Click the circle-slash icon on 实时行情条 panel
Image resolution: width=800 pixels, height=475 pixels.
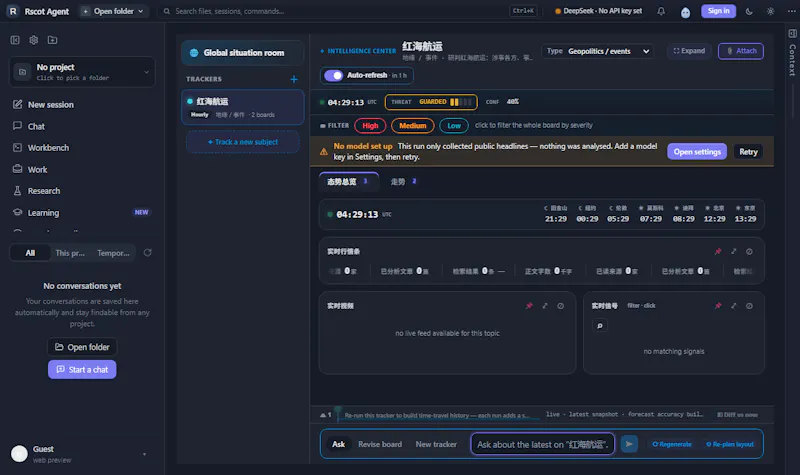pos(749,252)
